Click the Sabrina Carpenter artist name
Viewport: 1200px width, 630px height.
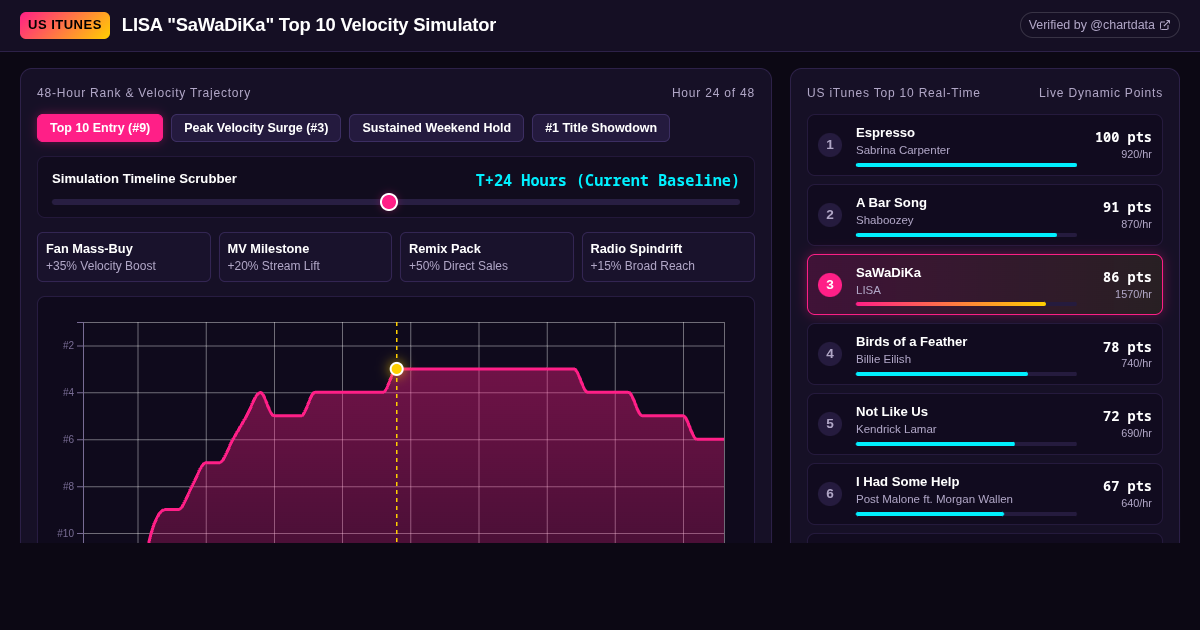(903, 150)
